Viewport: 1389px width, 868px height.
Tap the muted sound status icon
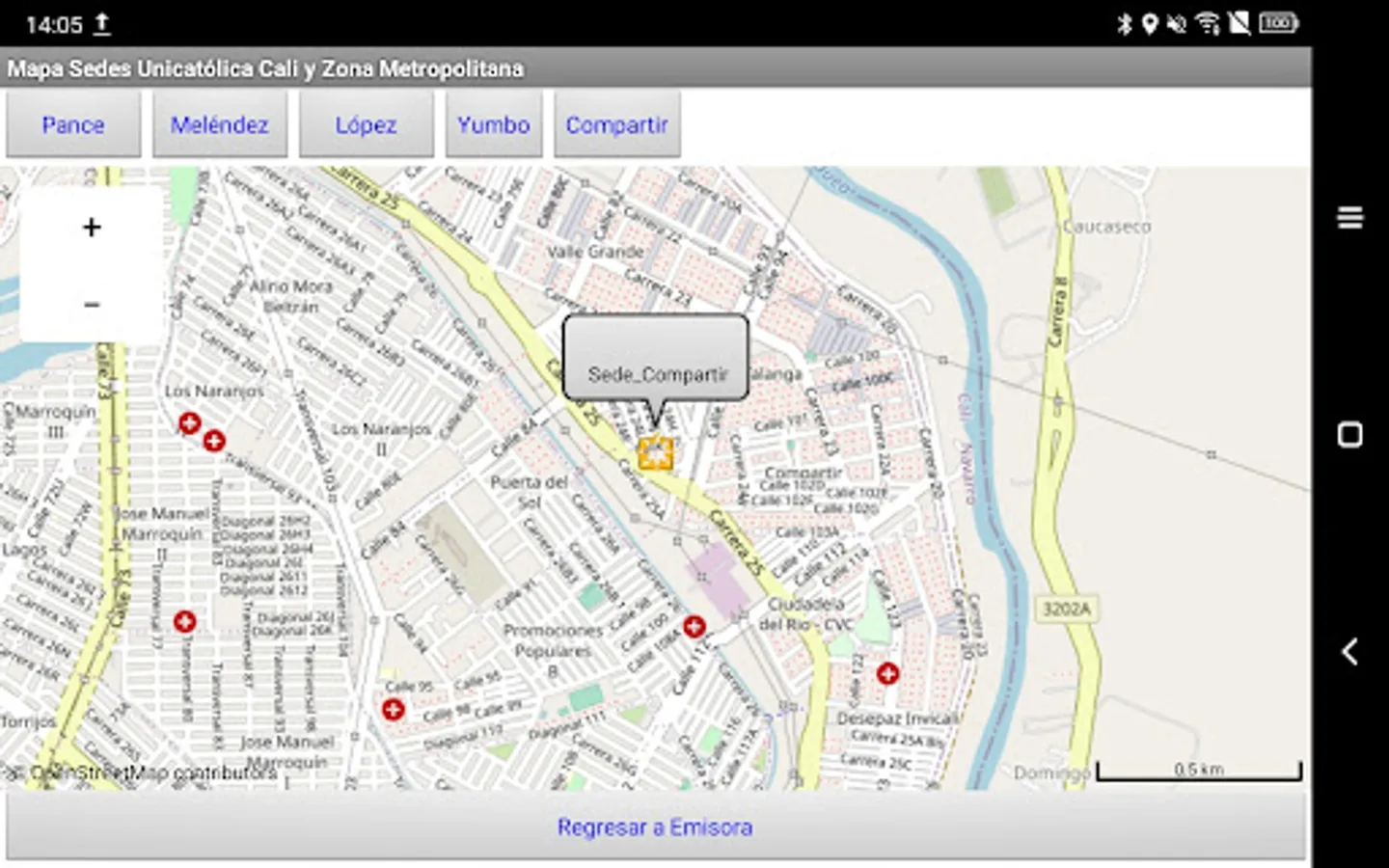coord(1177,23)
